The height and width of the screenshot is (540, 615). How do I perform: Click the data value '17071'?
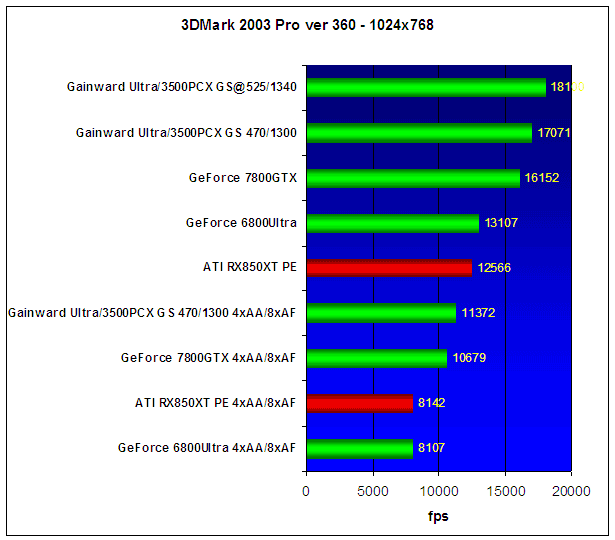pyautogui.click(x=553, y=133)
